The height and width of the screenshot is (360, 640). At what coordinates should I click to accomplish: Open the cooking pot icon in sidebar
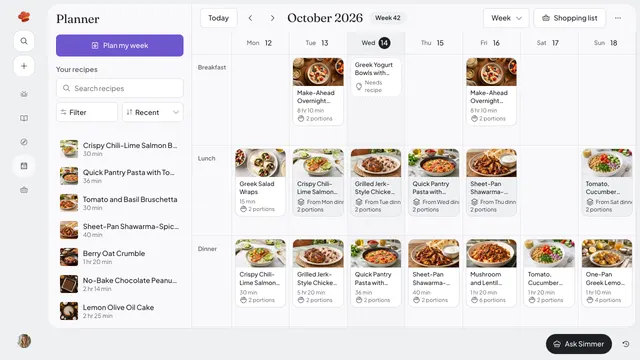[x=24, y=94]
